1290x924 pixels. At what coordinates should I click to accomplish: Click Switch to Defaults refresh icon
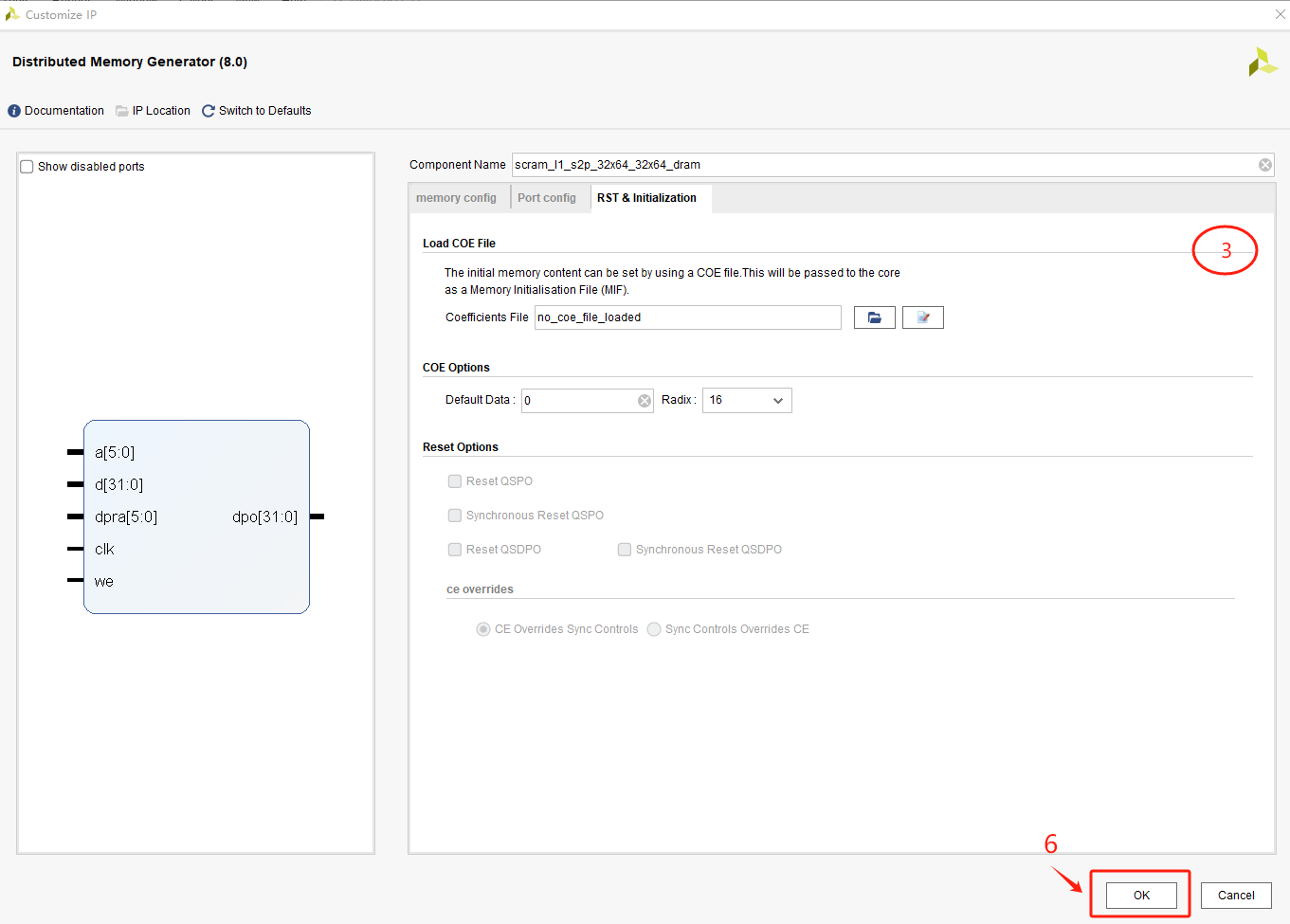(x=207, y=110)
